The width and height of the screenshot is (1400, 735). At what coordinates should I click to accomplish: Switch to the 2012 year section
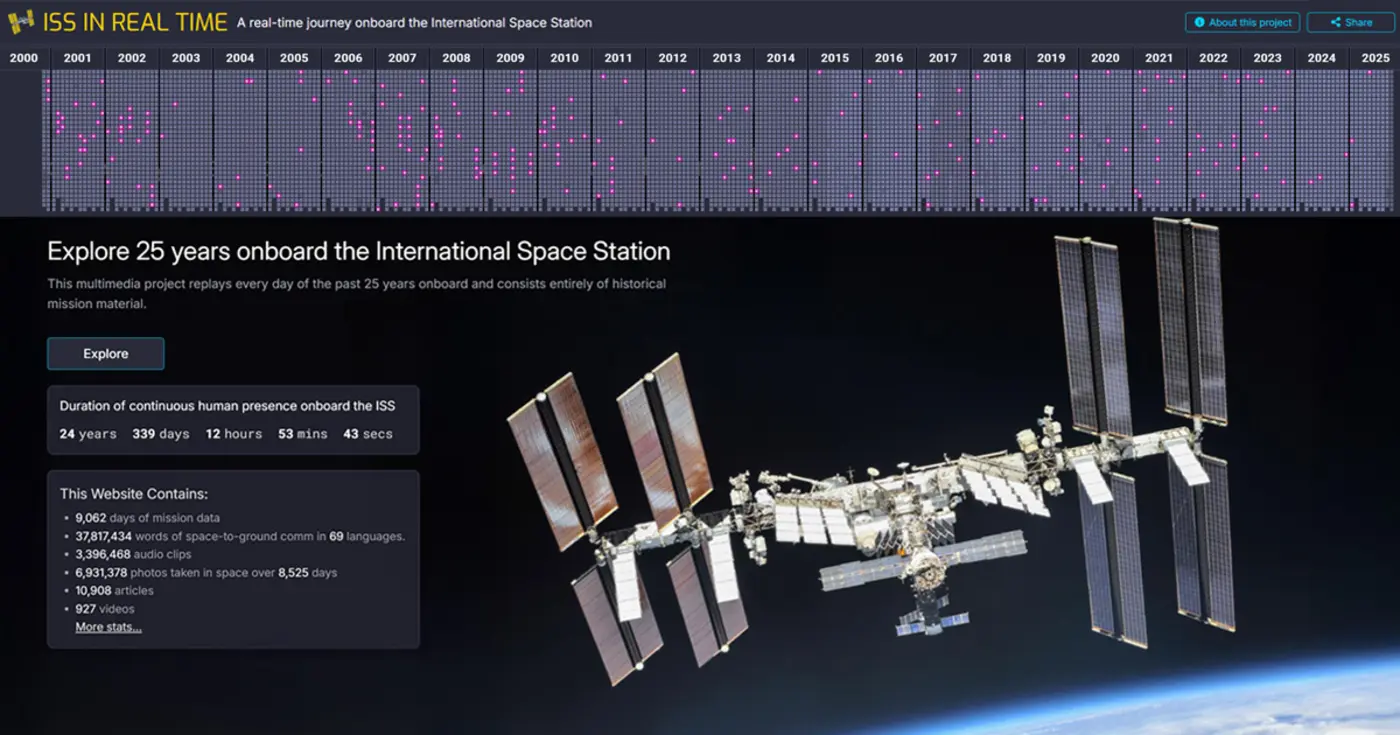pyautogui.click(x=672, y=57)
